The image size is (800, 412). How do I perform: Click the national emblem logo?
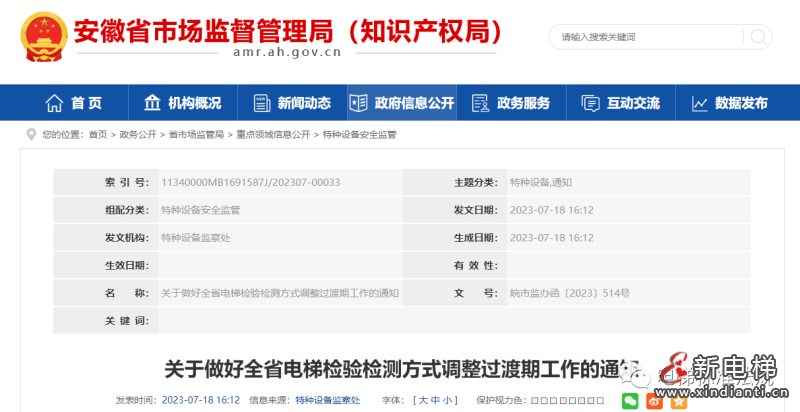coord(44,37)
